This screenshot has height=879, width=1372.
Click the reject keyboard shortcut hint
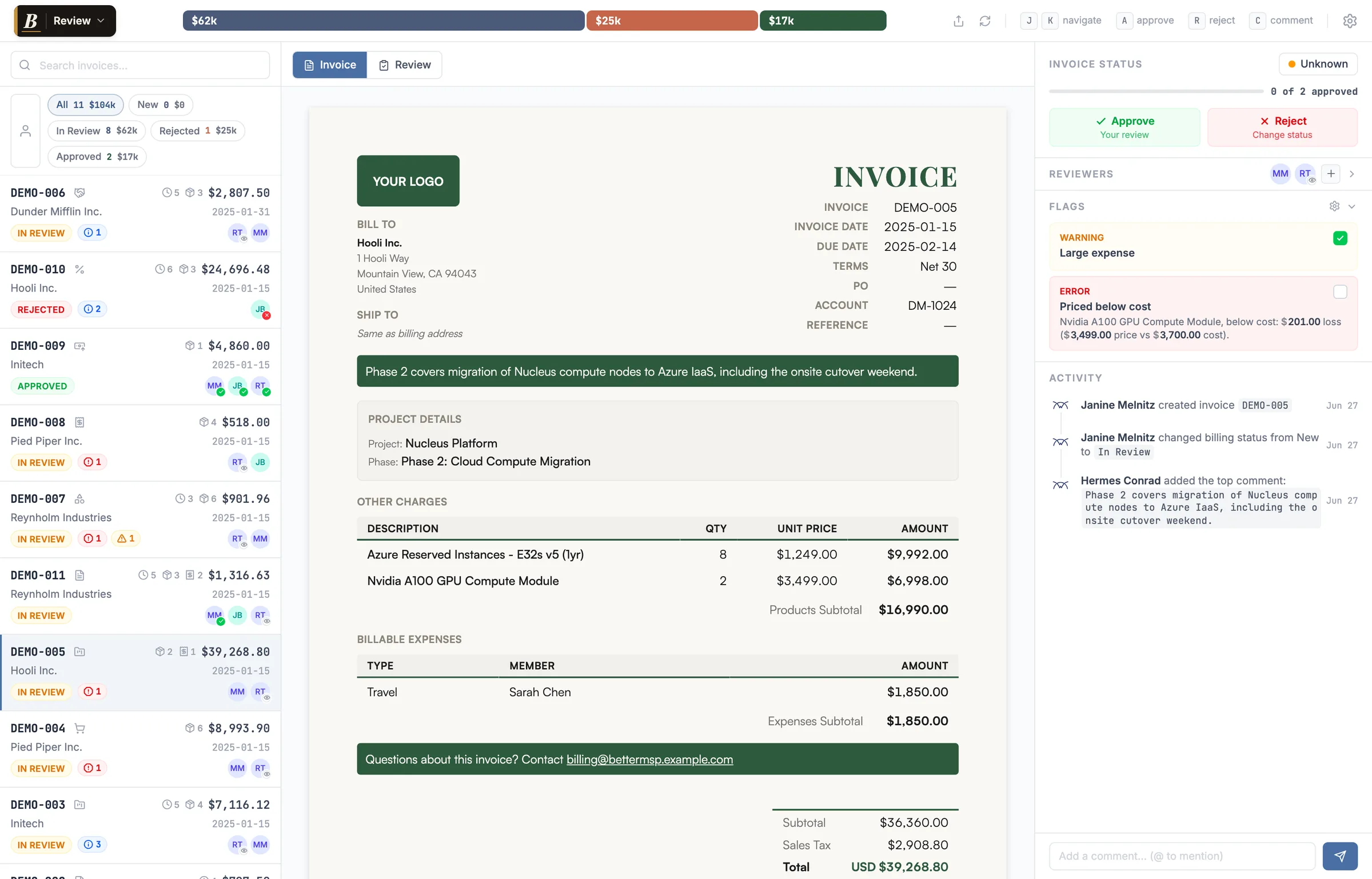point(1211,21)
